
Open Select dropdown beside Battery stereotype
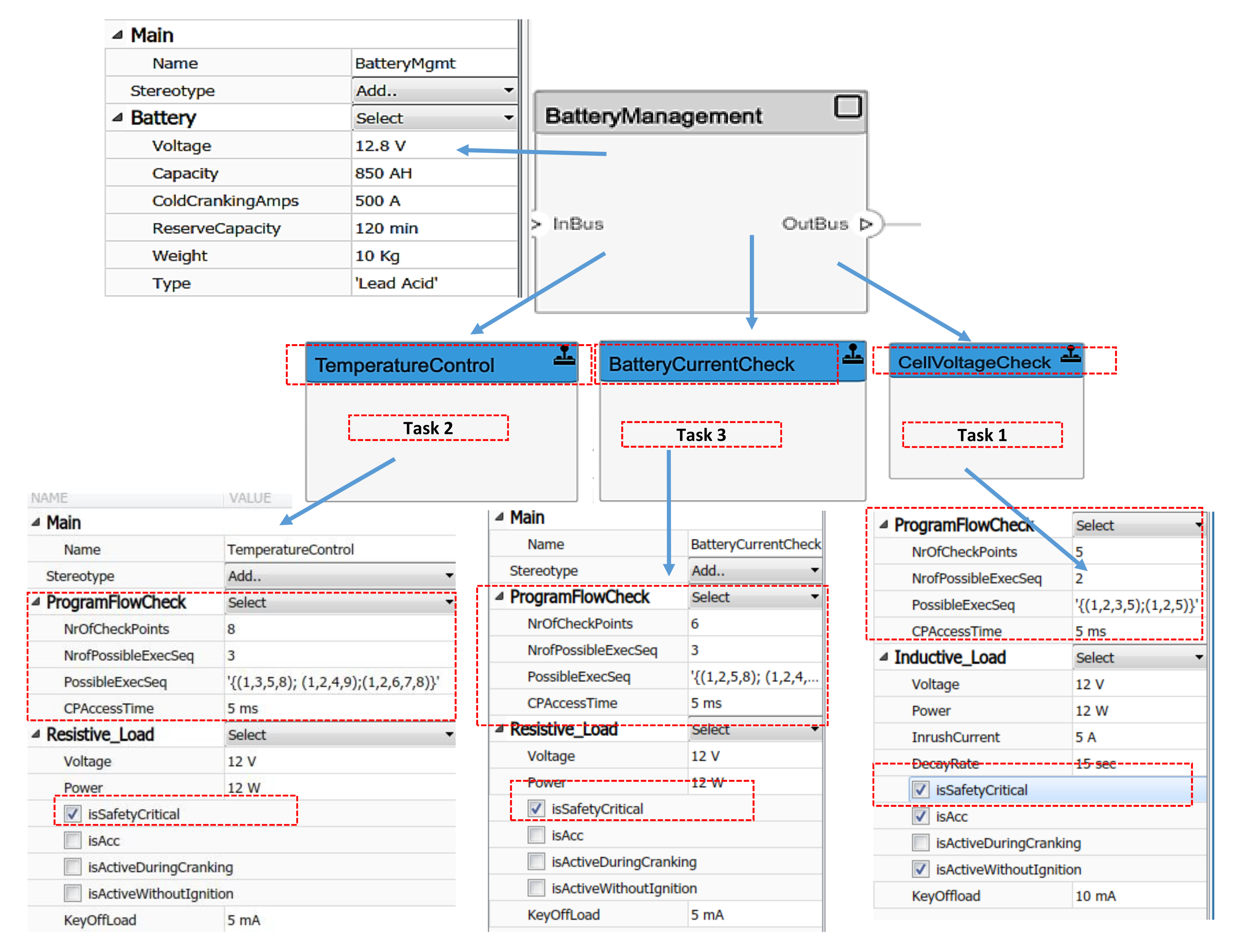pyautogui.click(x=434, y=119)
